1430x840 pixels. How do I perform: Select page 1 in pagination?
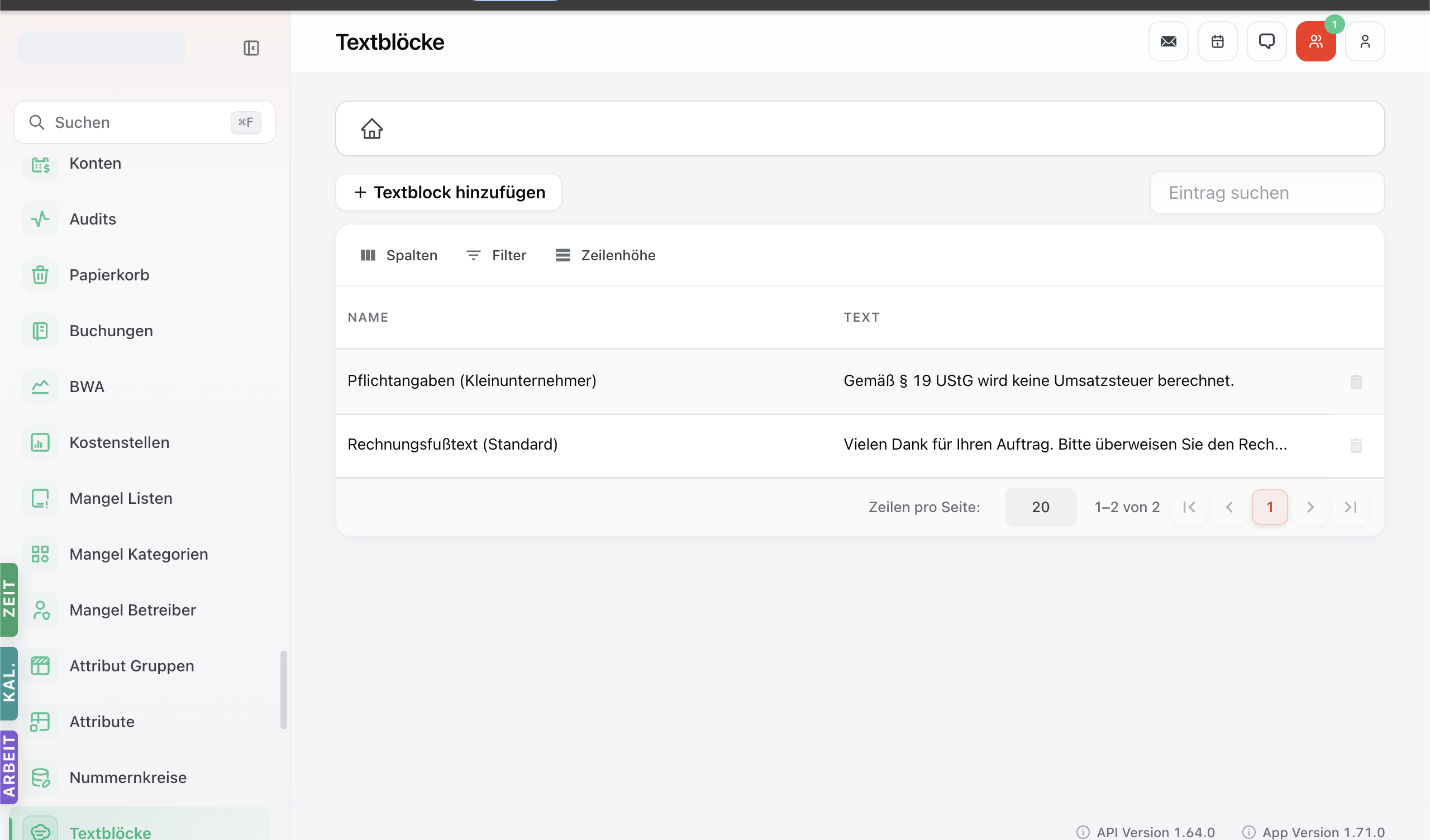[x=1270, y=507]
